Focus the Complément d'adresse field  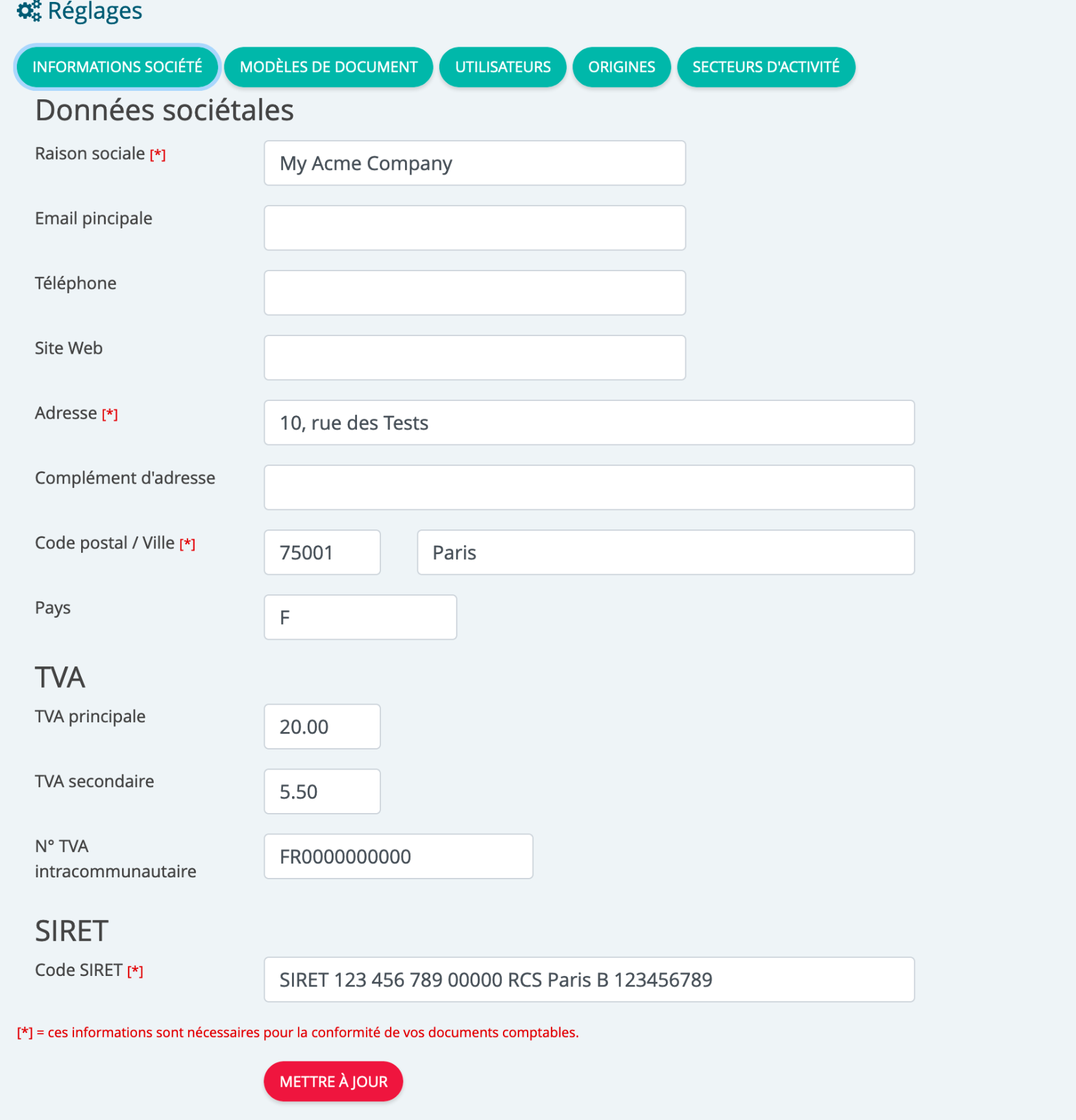coord(589,487)
